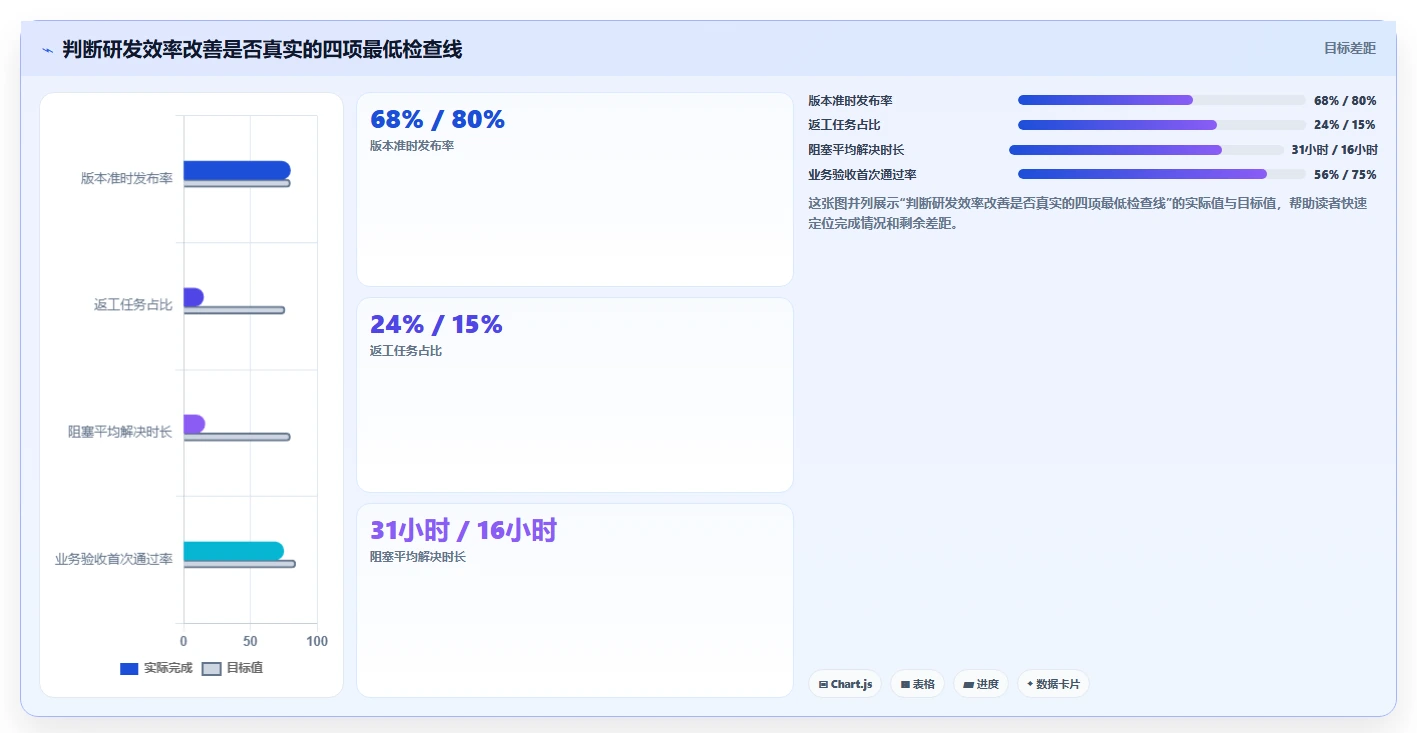The height and width of the screenshot is (733, 1417).
Task: Click the 返工任务占比 caption under 24% / 15%
Action: click(406, 351)
